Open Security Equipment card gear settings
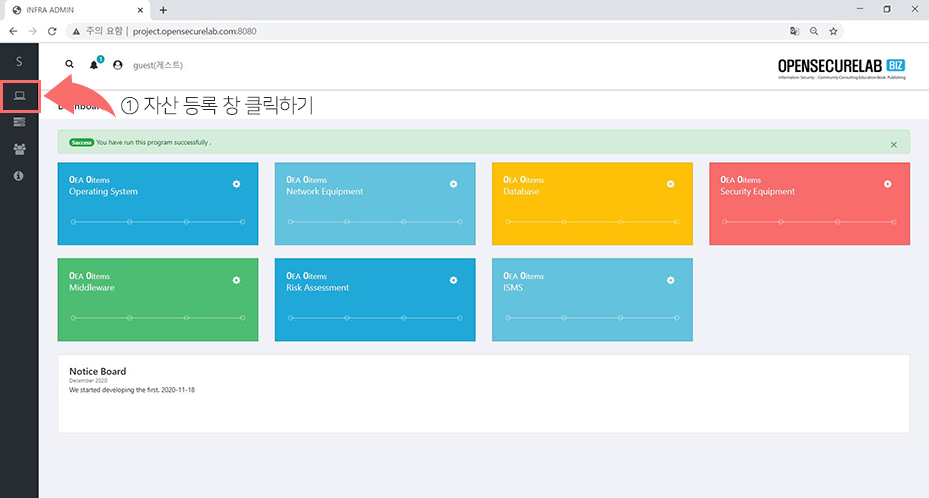 tap(887, 184)
